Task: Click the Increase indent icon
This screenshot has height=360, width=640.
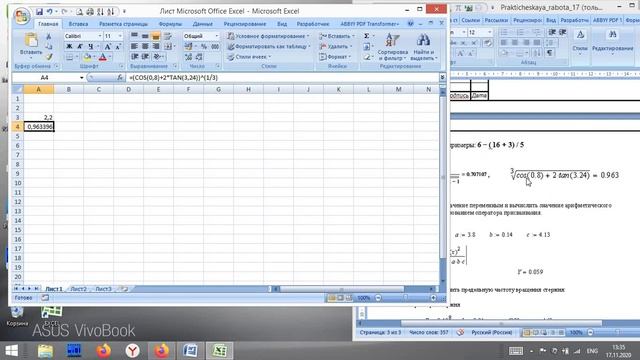Action: pos(145,57)
